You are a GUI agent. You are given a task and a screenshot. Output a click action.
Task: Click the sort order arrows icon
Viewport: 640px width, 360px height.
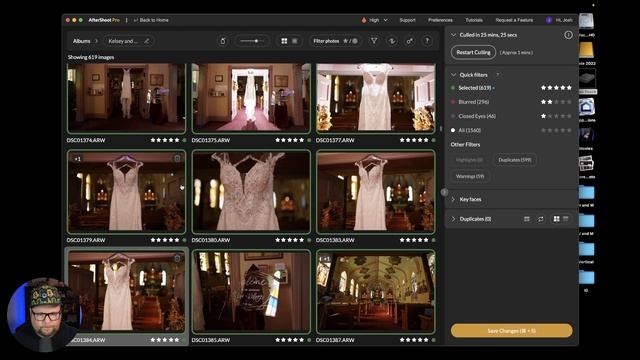click(392, 41)
